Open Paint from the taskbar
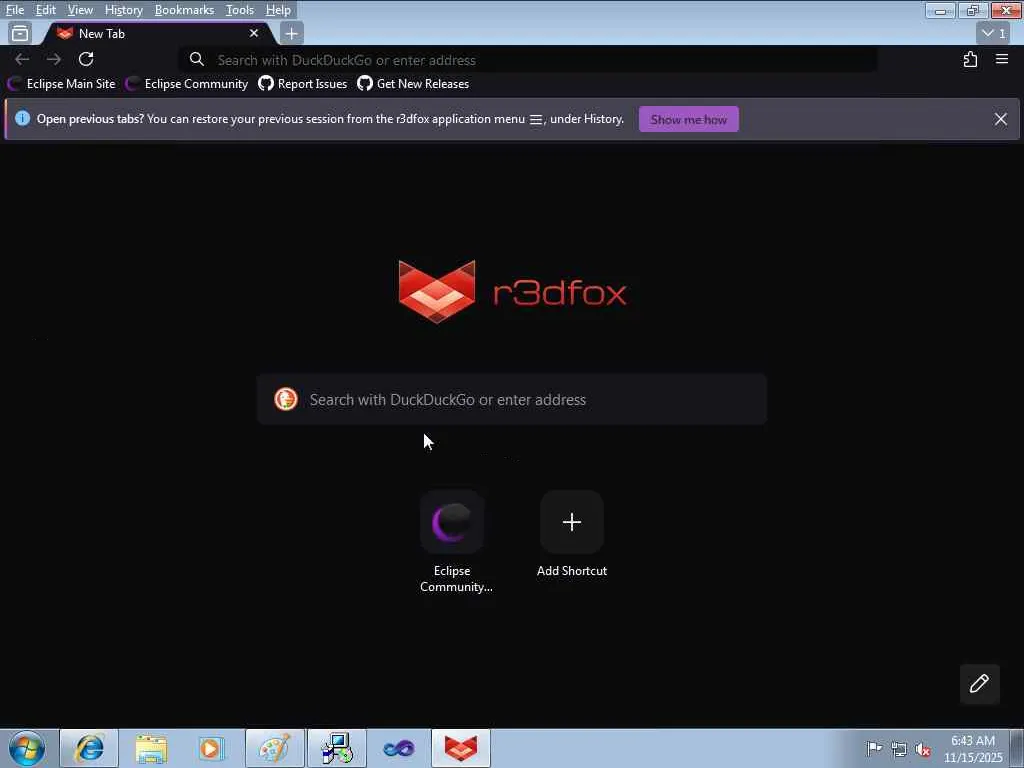 (275, 748)
